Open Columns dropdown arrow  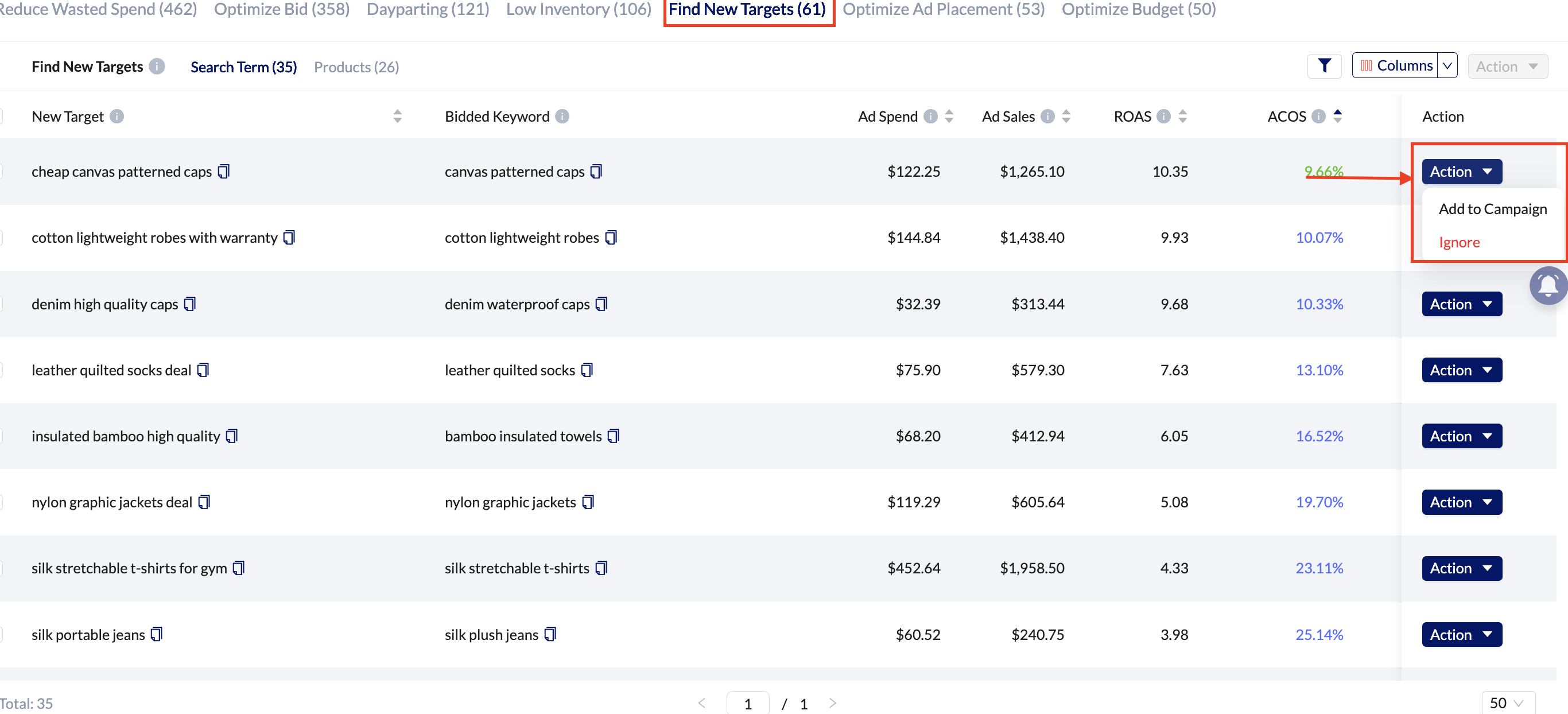(x=1447, y=66)
